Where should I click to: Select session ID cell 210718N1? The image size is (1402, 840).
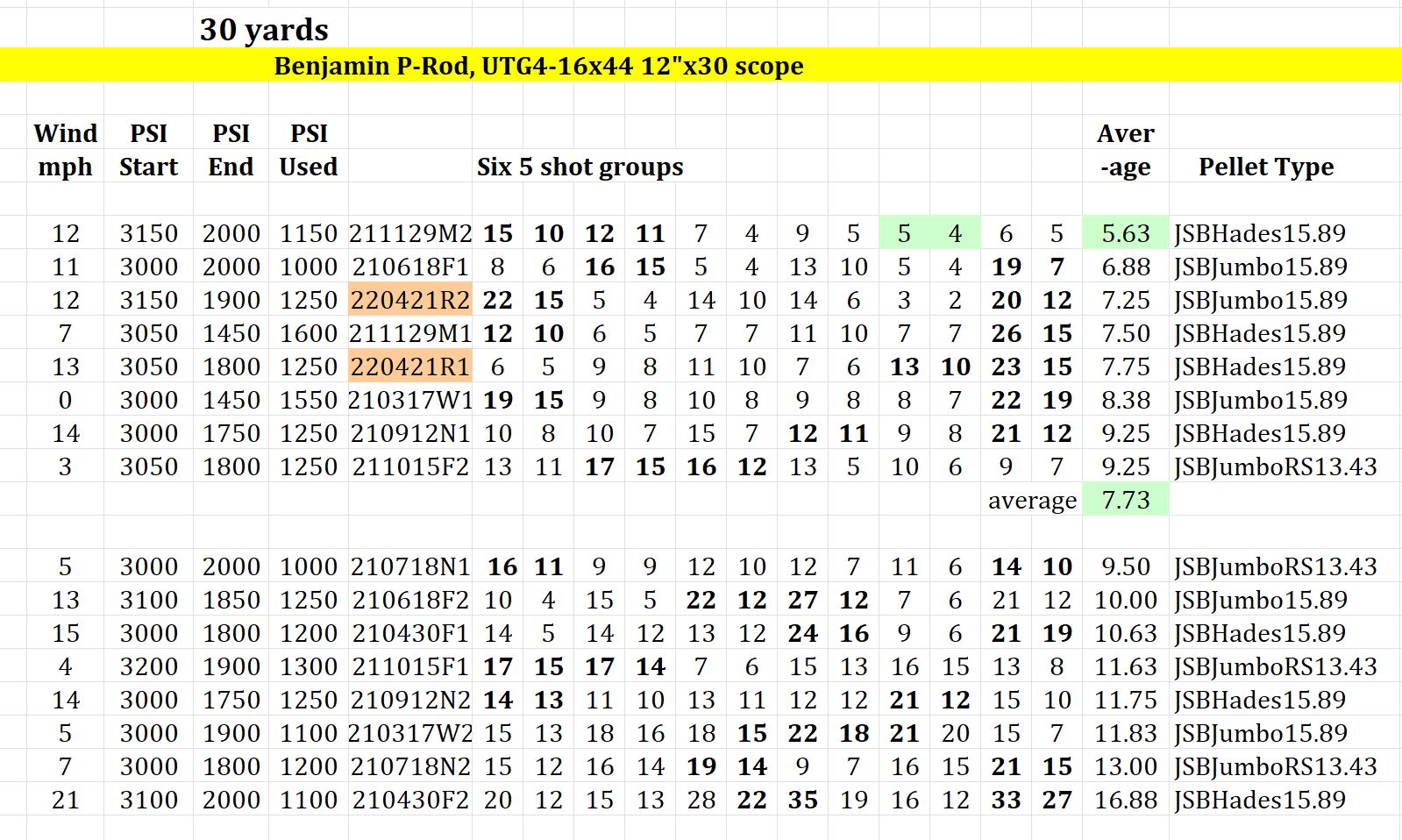[x=410, y=566]
